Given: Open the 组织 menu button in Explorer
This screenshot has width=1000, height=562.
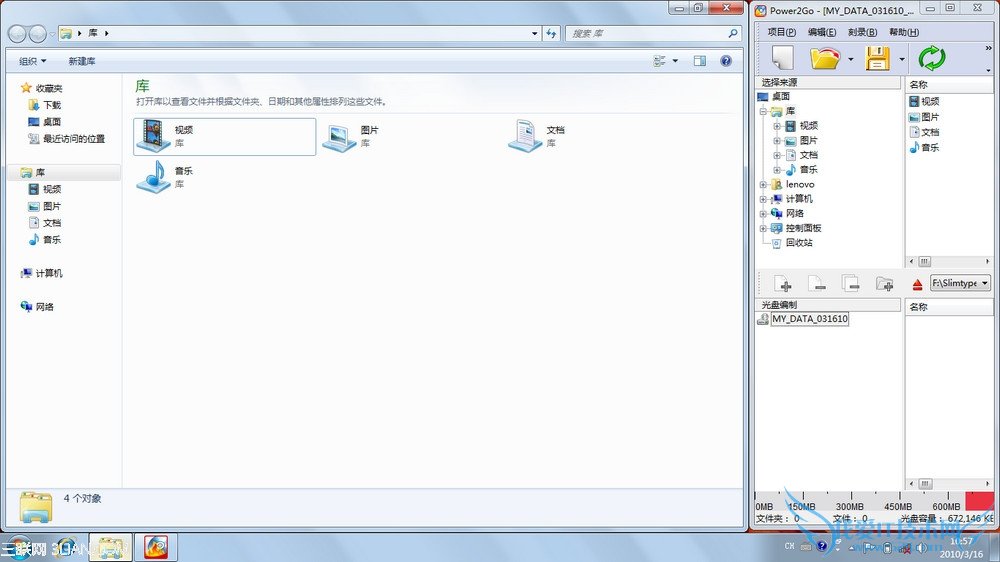Looking at the screenshot, I should [32, 61].
